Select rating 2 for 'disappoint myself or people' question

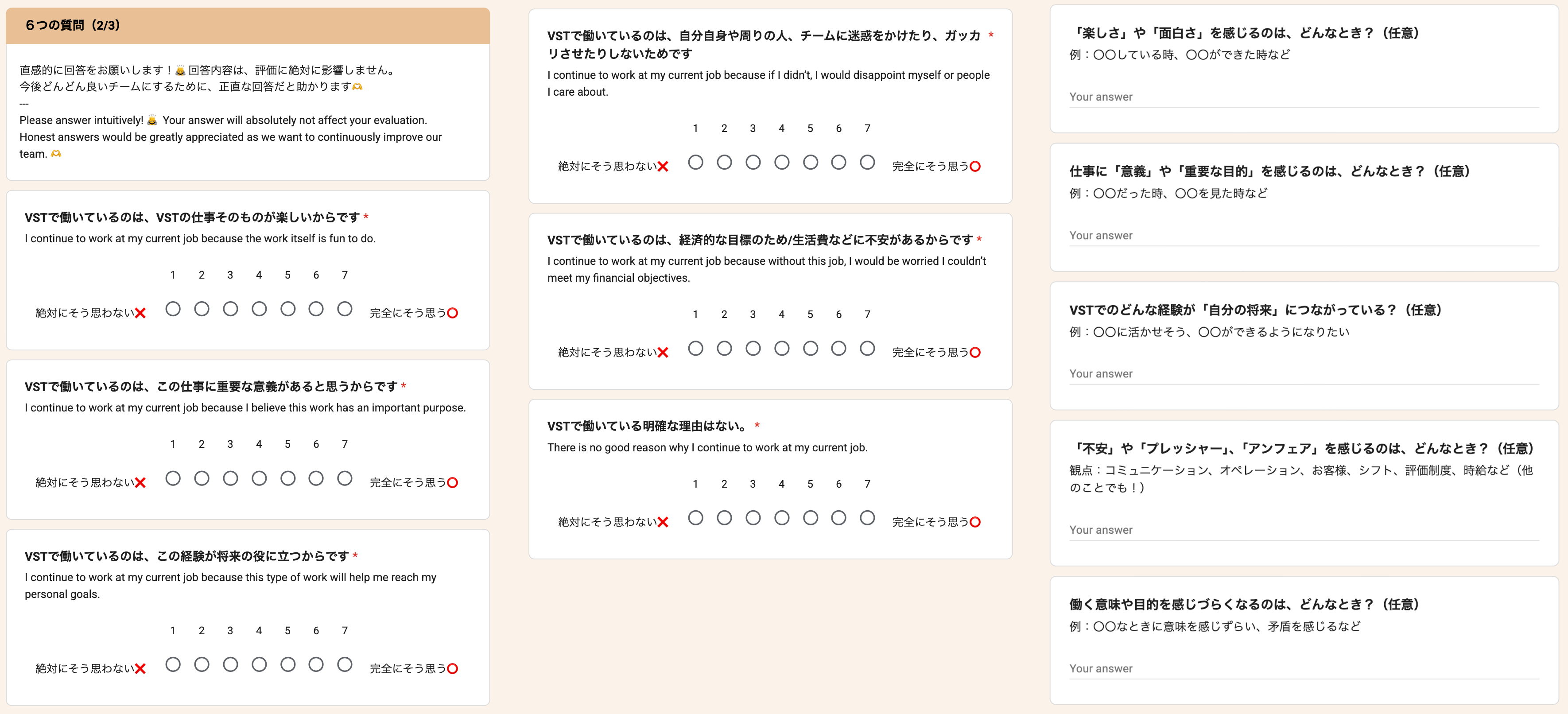724,163
